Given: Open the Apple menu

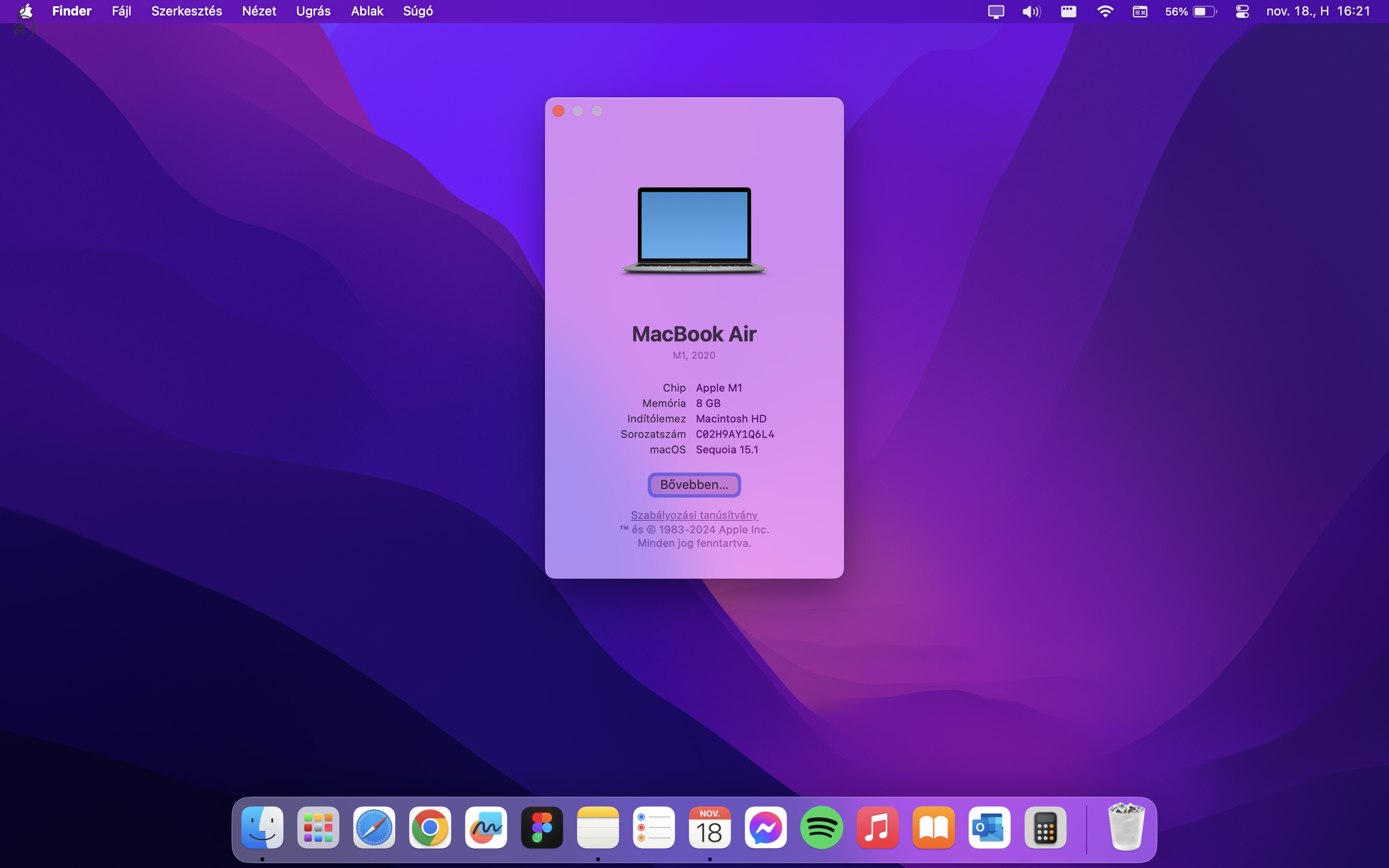Looking at the screenshot, I should (25, 11).
